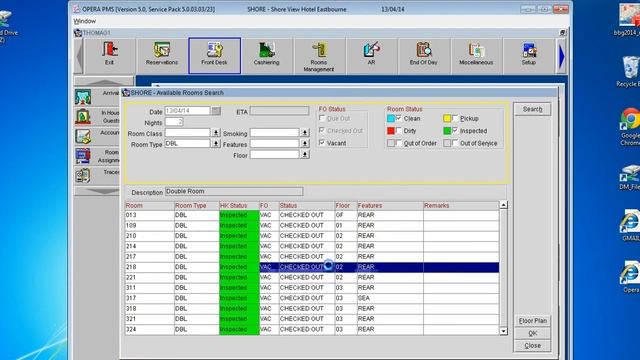Select room 109 in the list
Screen dimensions: 640x360
(312, 225)
